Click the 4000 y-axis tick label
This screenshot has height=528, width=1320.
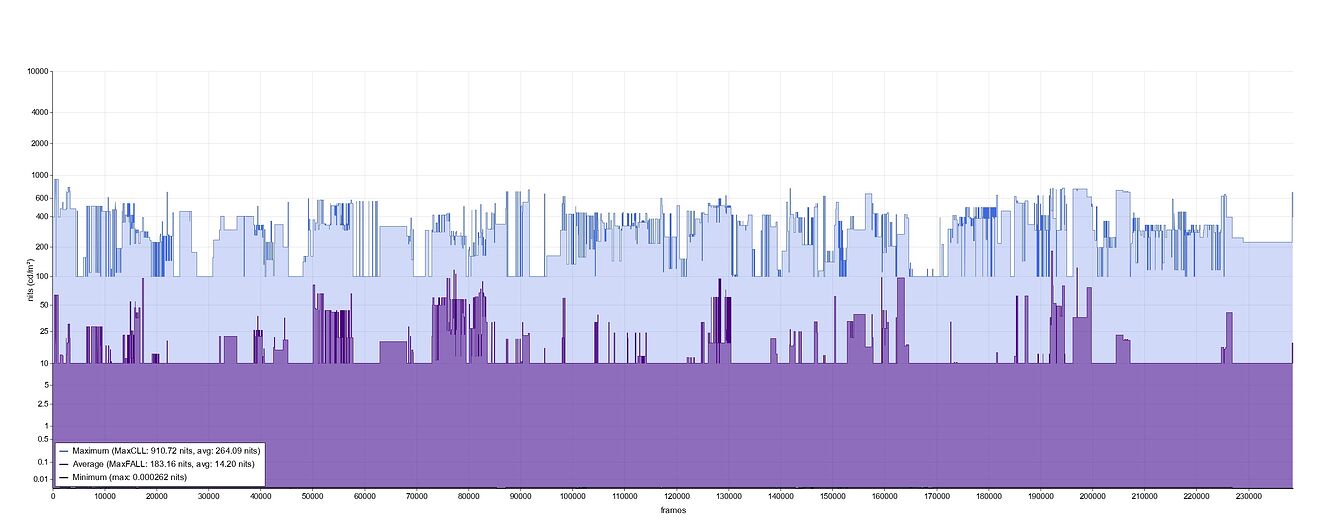[x=40, y=112]
